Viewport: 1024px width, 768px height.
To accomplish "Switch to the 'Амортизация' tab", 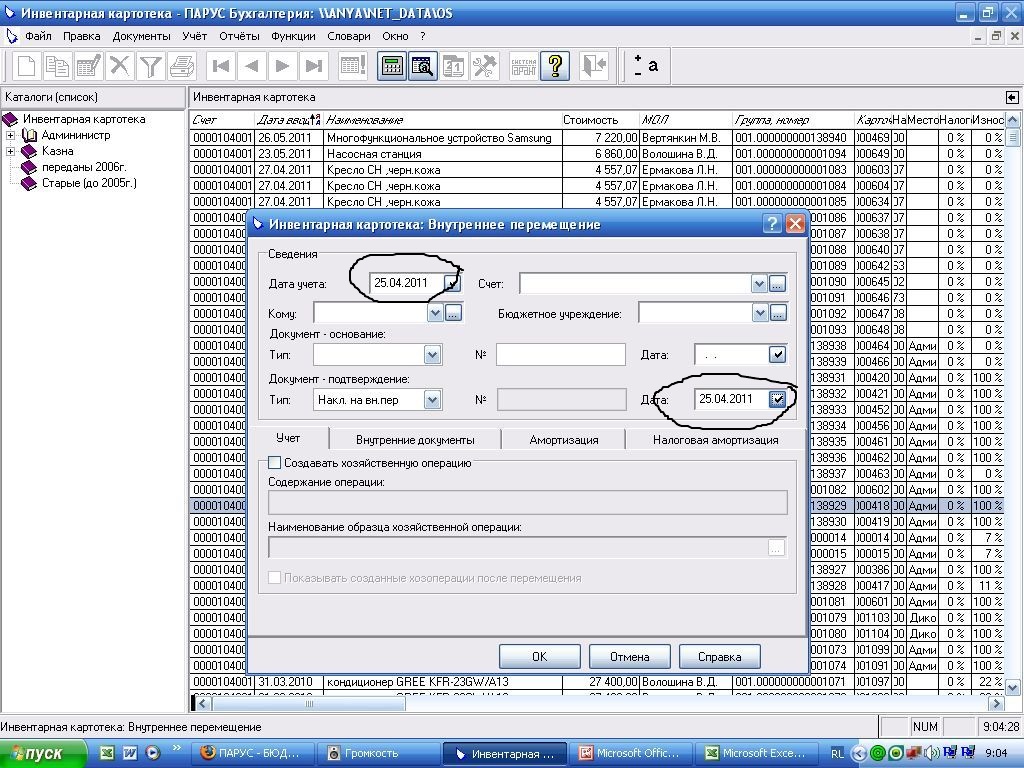I will tap(563, 439).
